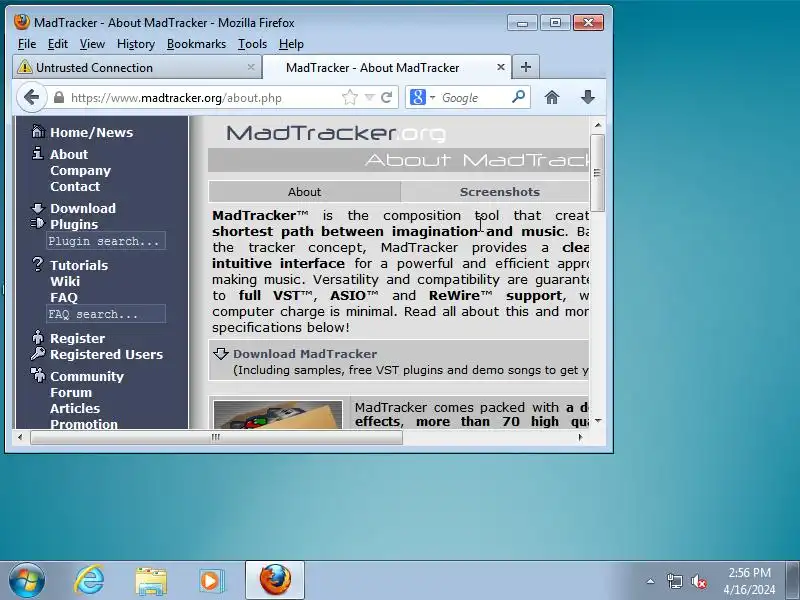Click the horizontal scrollbar thumb

[x=216, y=437]
